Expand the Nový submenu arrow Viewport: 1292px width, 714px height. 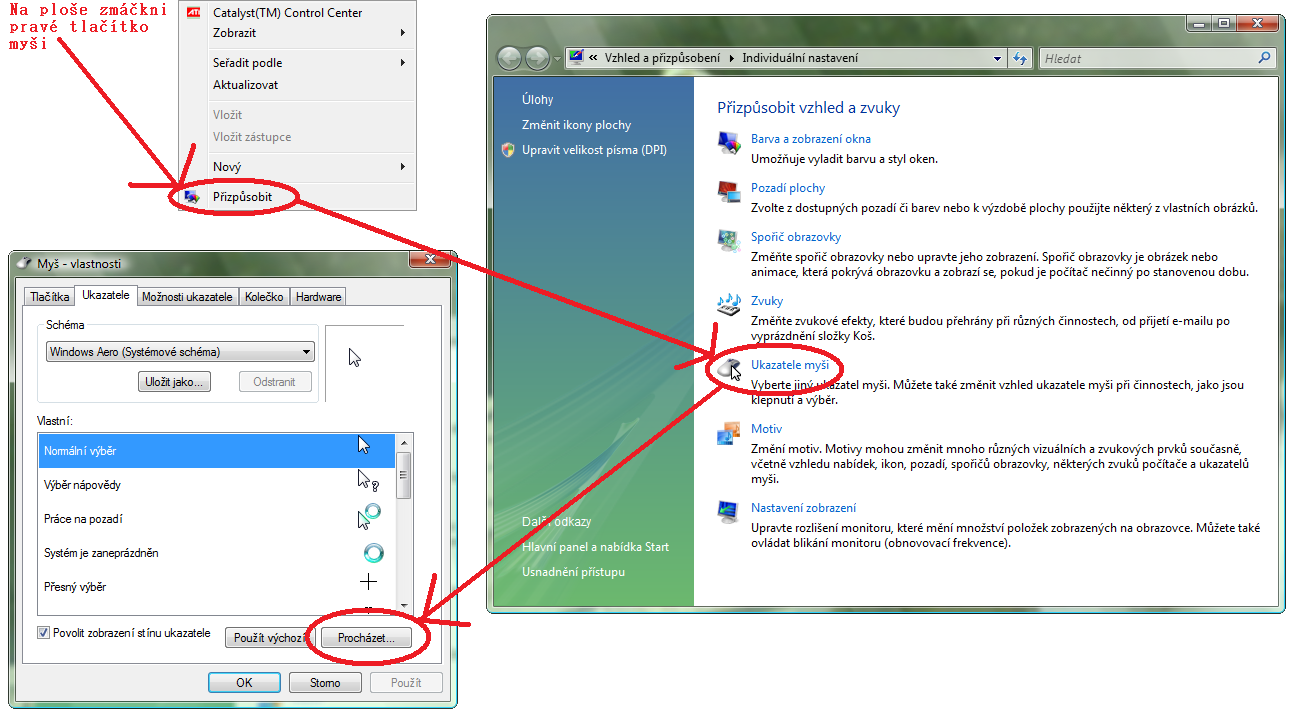point(402,167)
